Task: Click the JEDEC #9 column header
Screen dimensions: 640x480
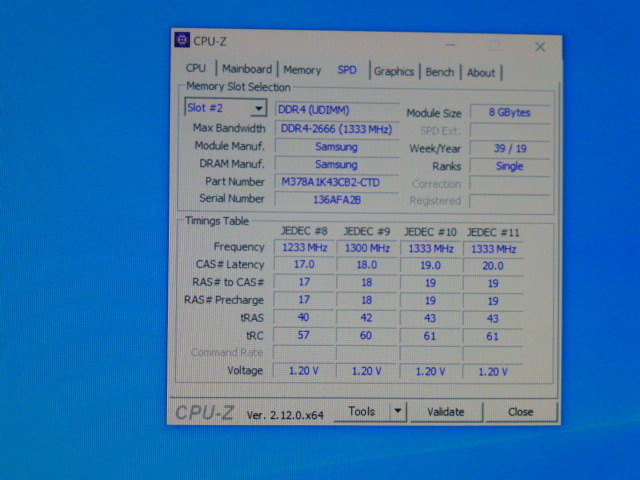Action: [x=367, y=232]
